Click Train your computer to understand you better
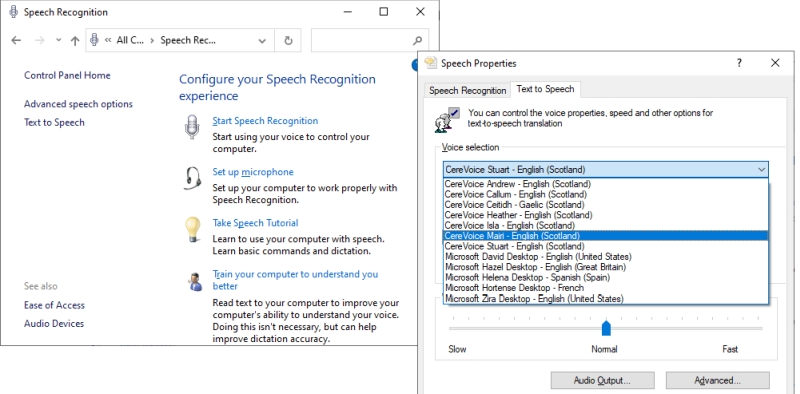The width and height of the screenshot is (800, 394). pyautogui.click(x=295, y=280)
